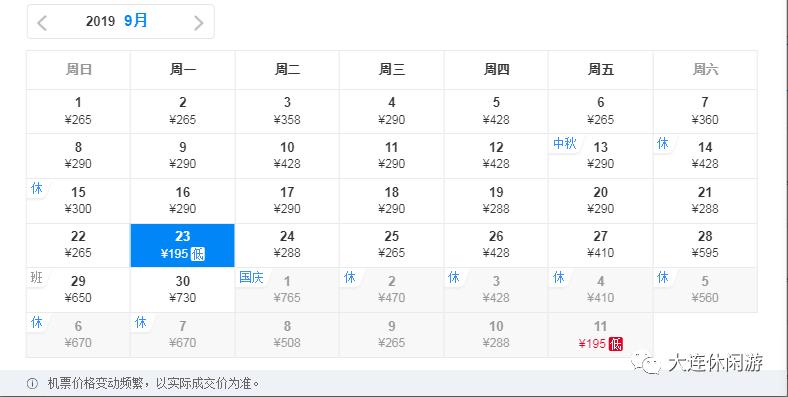Choose September 5 at ¥428

click(496, 112)
